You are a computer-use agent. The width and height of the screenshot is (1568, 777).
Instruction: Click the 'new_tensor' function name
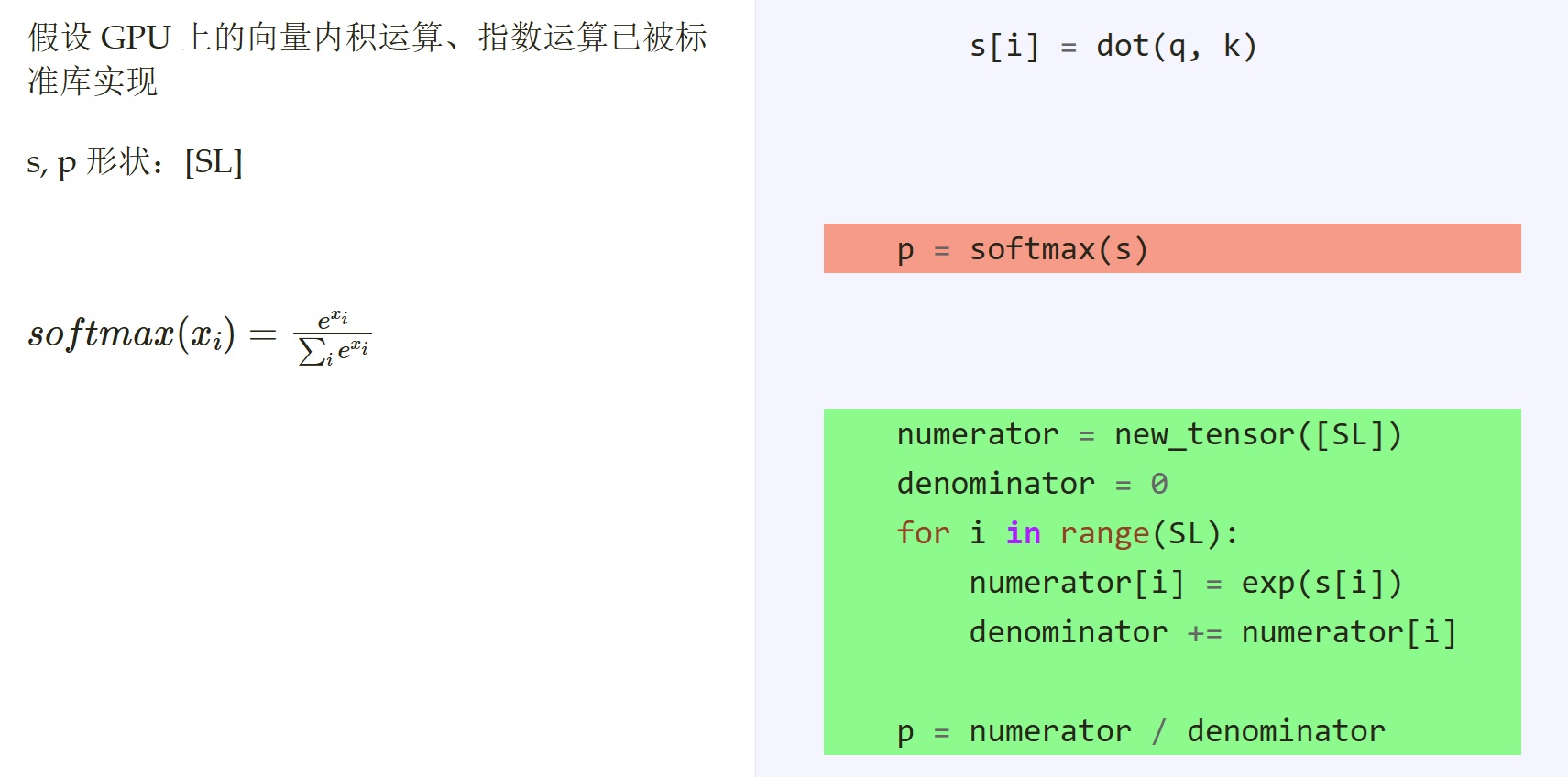tap(1204, 435)
